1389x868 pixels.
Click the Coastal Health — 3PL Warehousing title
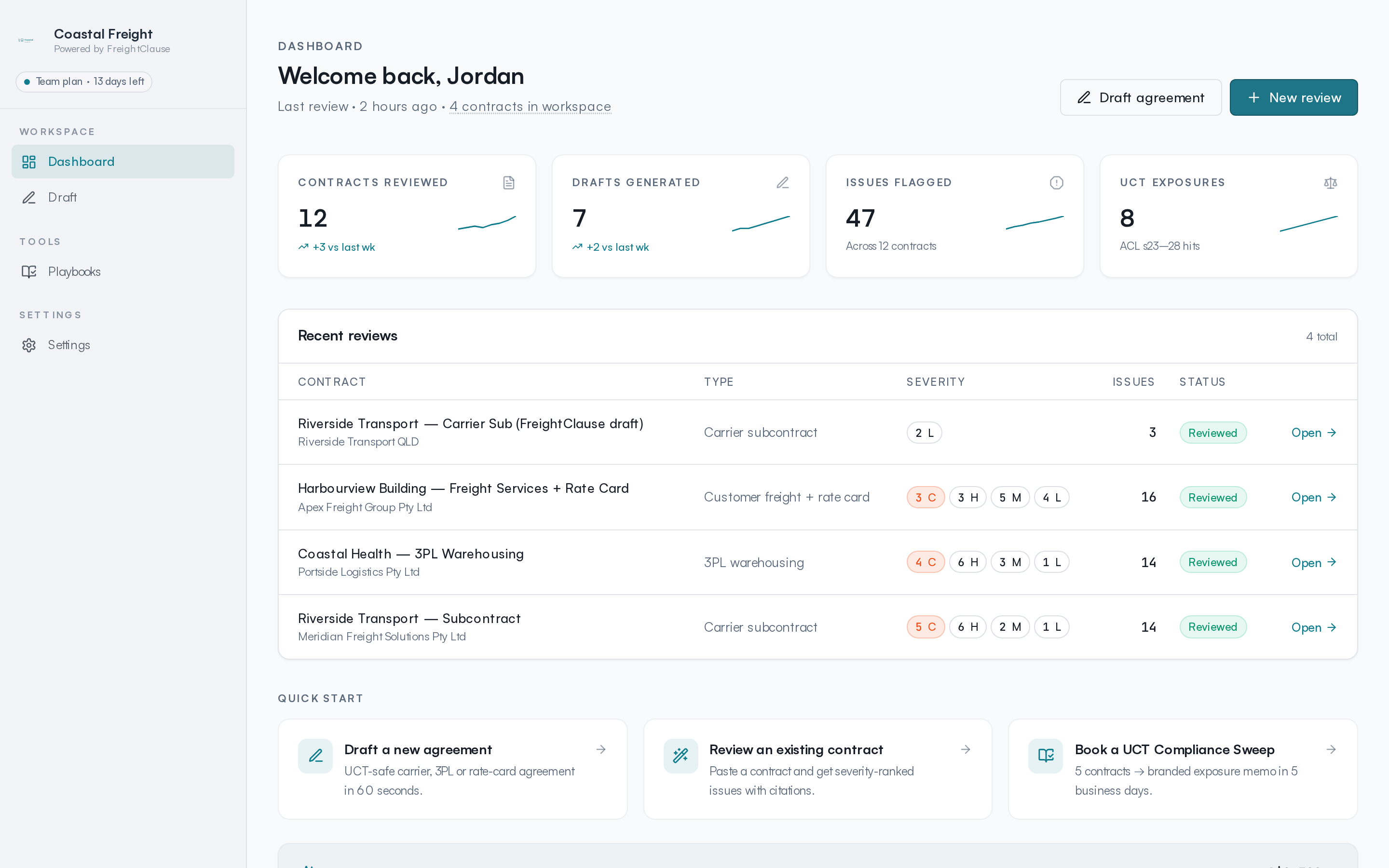(410, 554)
